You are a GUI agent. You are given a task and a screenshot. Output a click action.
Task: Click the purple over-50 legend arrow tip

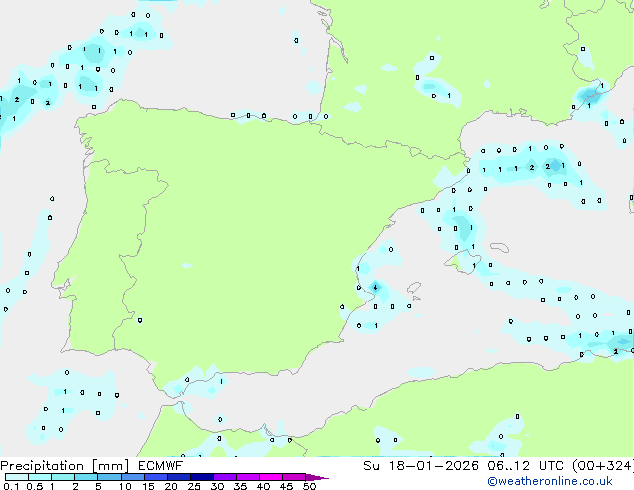coord(317,477)
